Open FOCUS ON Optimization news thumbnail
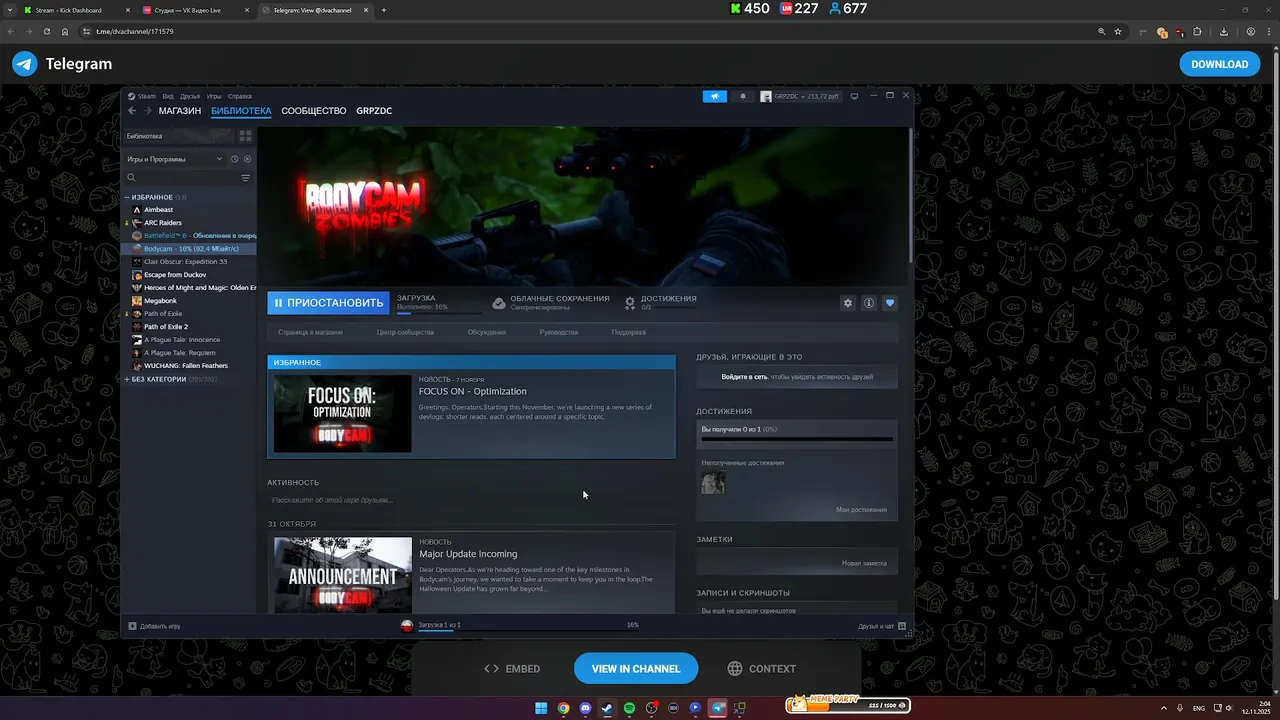The image size is (1280, 720). click(x=343, y=414)
